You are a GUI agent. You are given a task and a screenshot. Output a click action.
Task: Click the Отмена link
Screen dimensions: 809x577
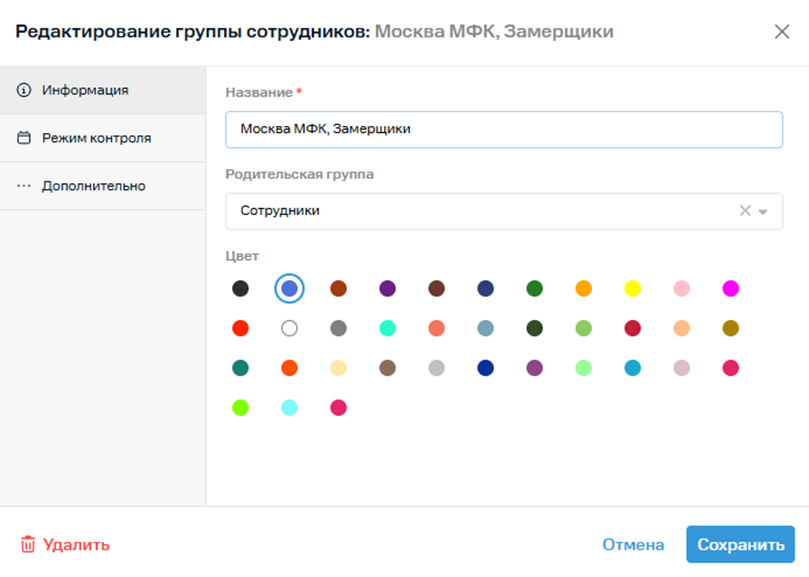coord(633,545)
